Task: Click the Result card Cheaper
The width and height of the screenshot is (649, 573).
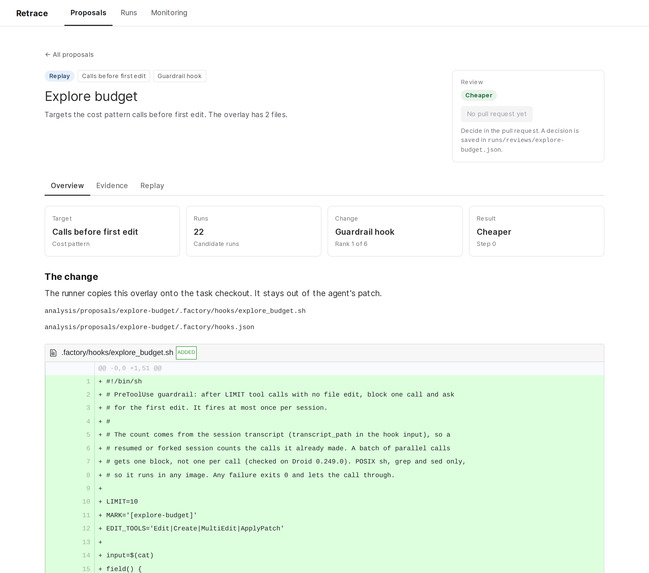Action: pos(536,231)
